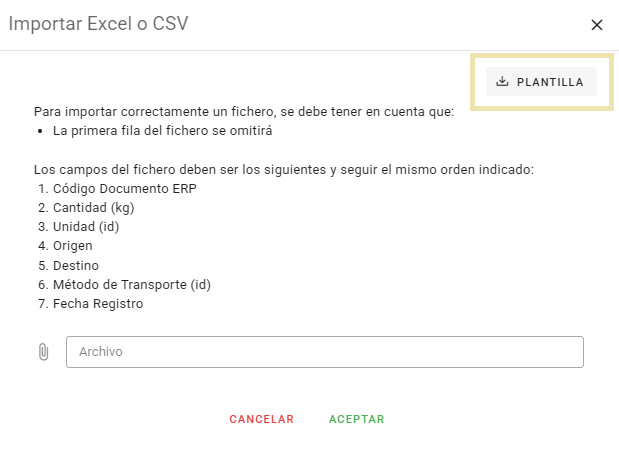Click the Origen field entry

click(x=72, y=246)
